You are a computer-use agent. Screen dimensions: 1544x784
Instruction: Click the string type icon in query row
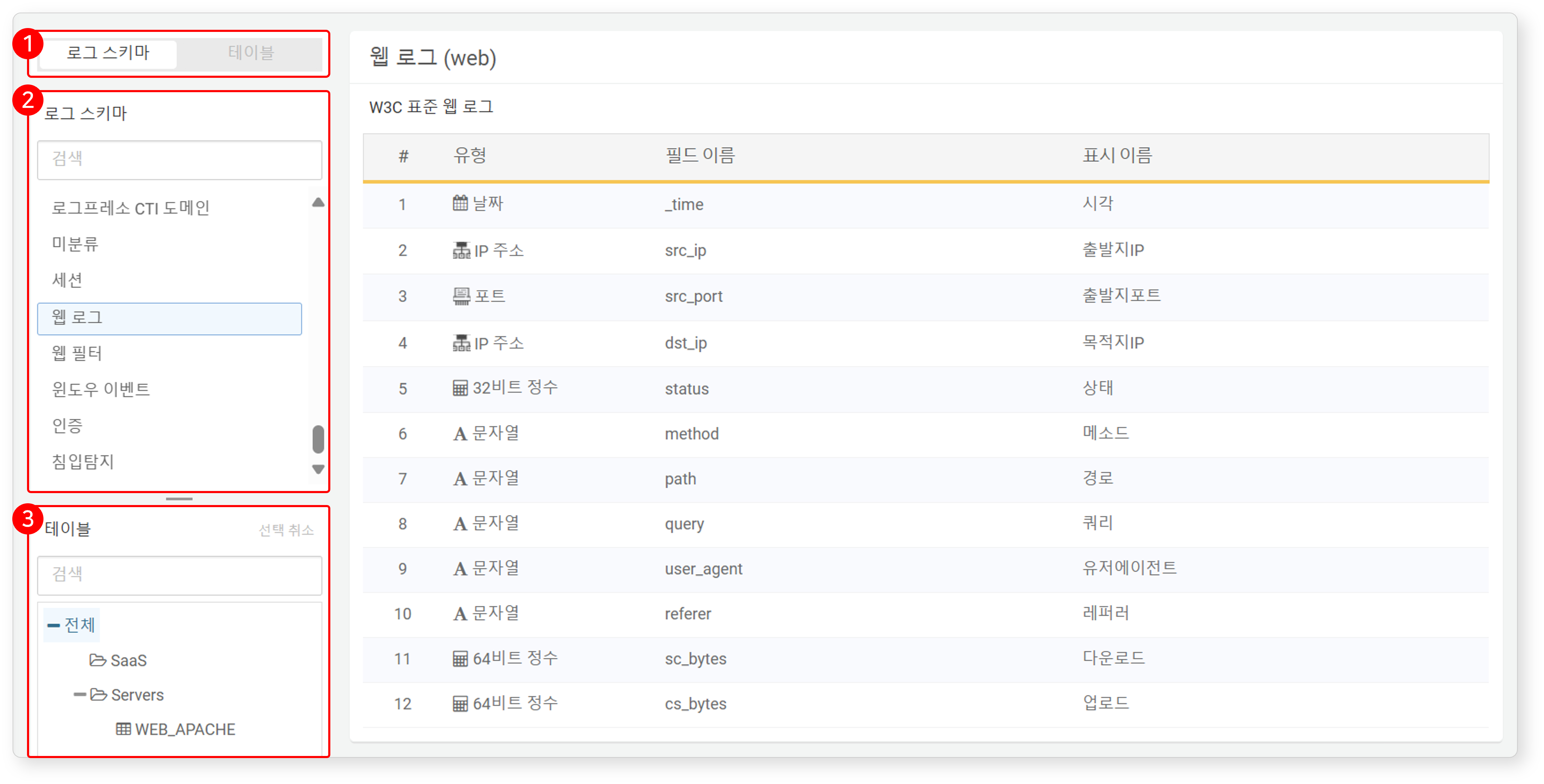click(x=460, y=524)
